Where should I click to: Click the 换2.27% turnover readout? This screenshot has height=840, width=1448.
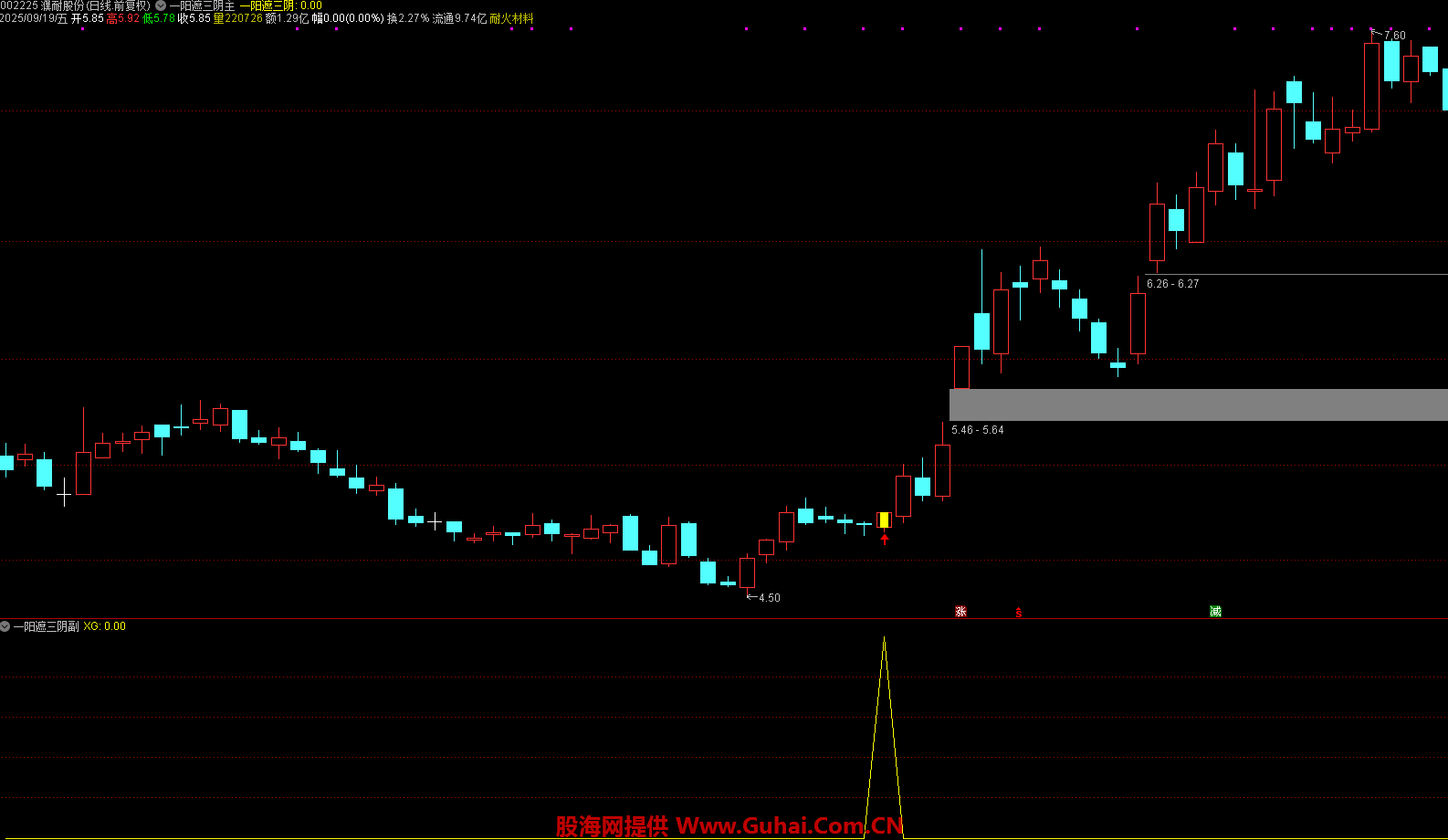(408, 18)
